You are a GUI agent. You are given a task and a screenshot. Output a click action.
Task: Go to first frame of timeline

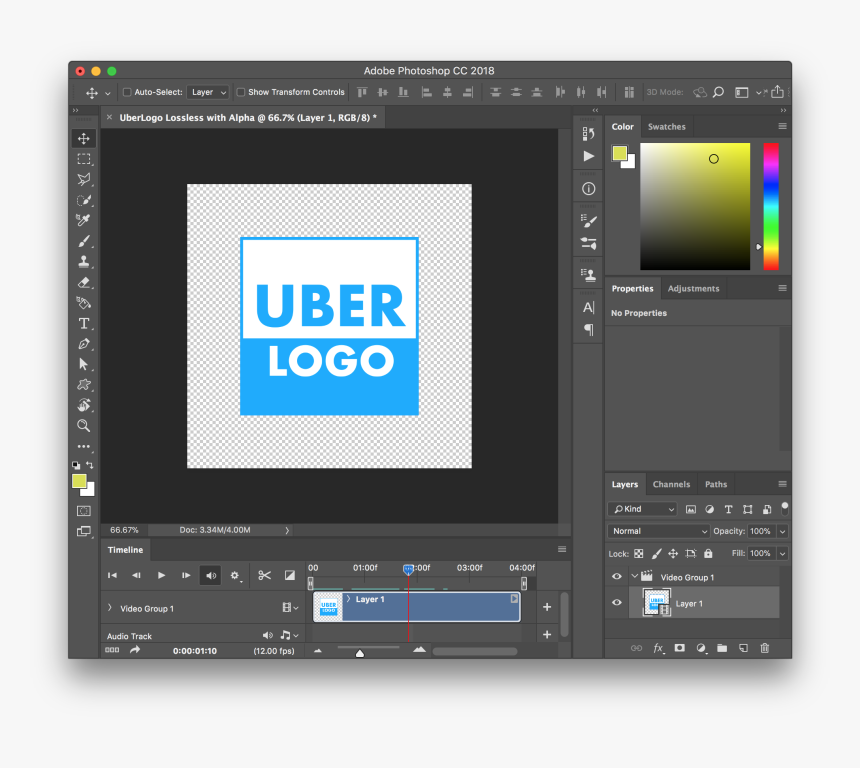pyautogui.click(x=112, y=575)
